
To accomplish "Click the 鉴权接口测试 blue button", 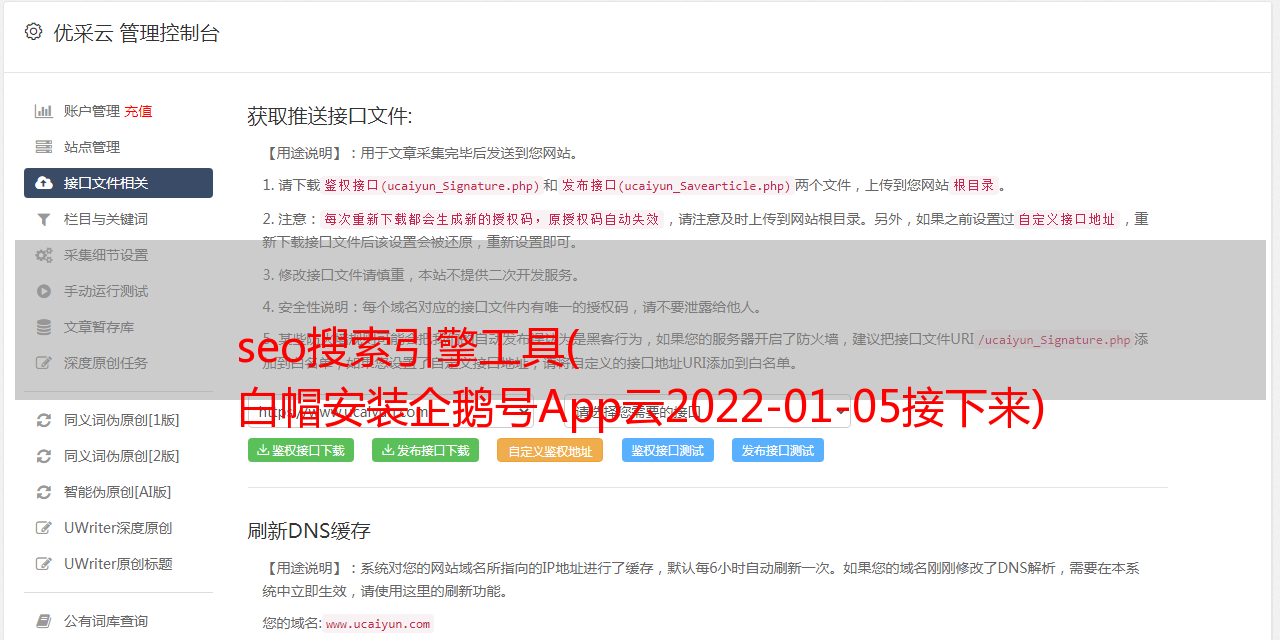I will coord(668,450).
